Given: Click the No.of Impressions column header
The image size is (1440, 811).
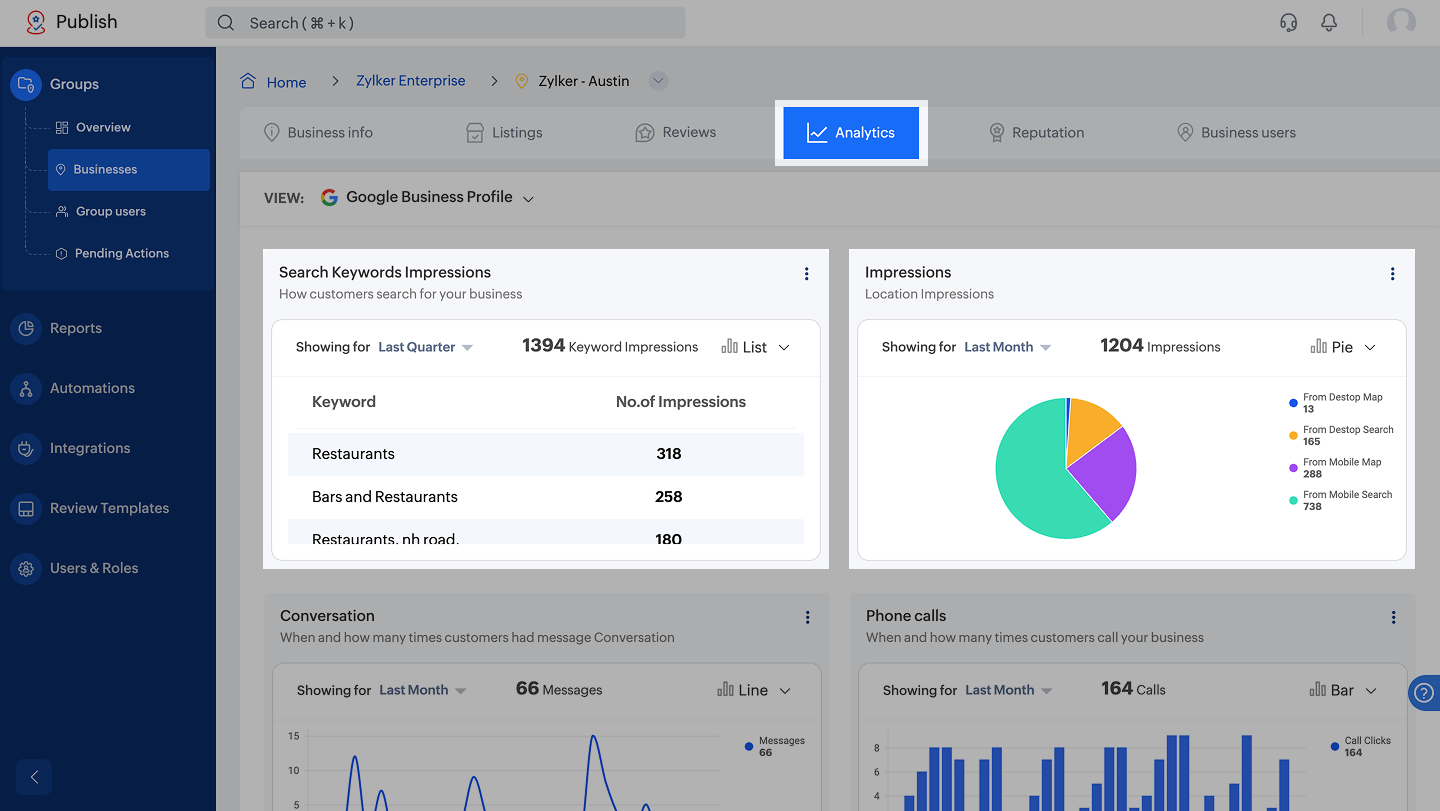Looking at the screenshot, I should pyautogui.click(x=681, y=402).
